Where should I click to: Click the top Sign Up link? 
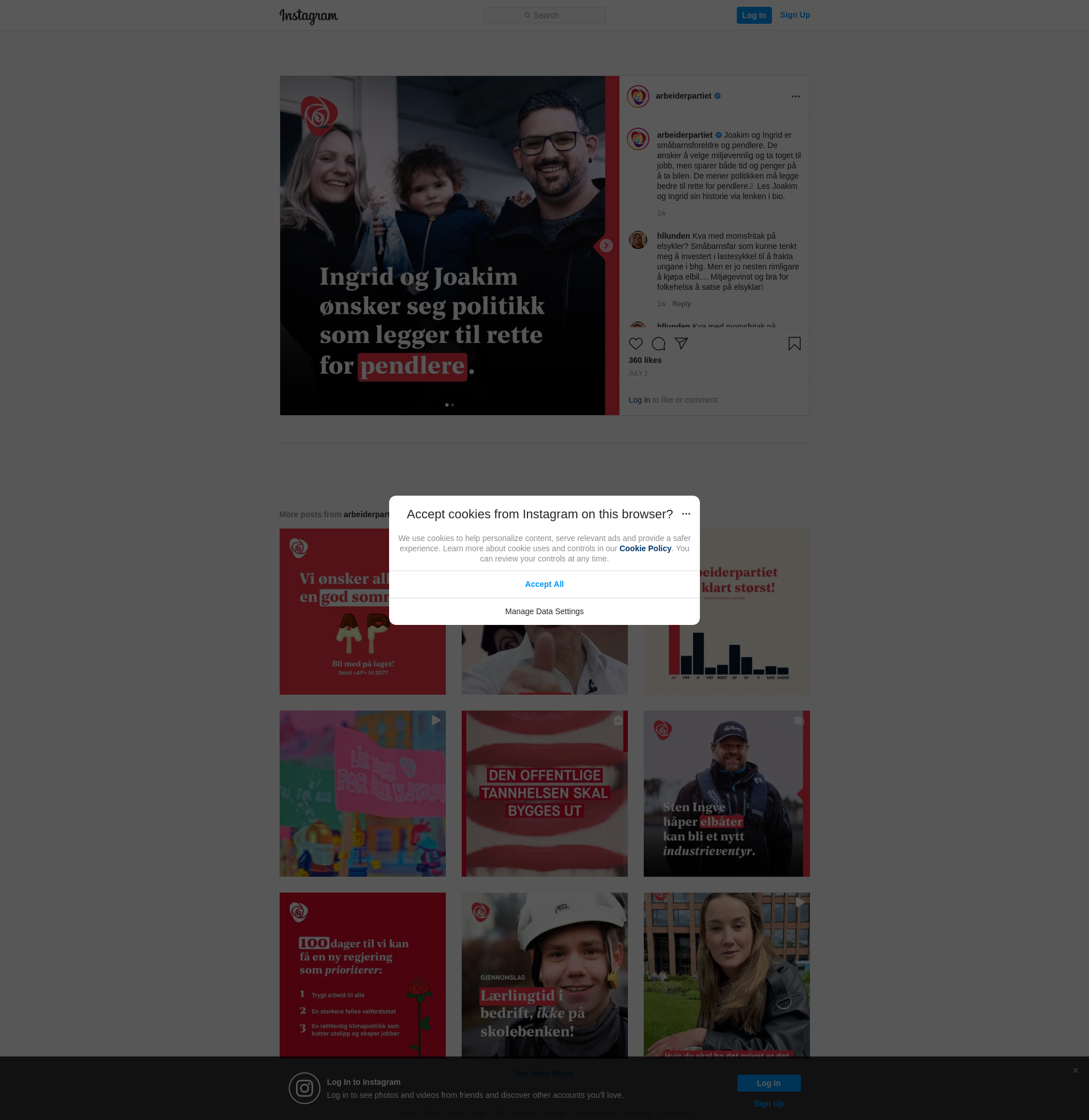[x=795, y=15]
